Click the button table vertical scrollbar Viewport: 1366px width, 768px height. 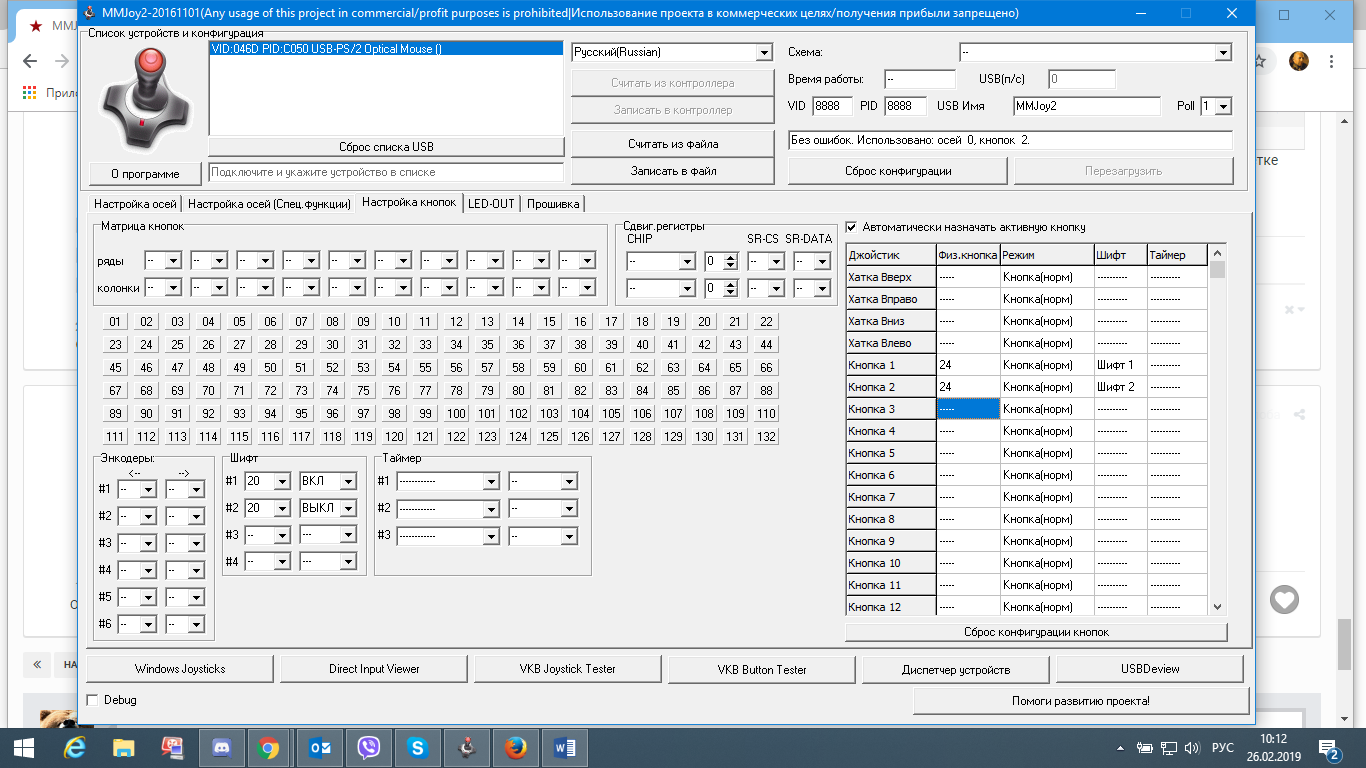click(1217, 429)
